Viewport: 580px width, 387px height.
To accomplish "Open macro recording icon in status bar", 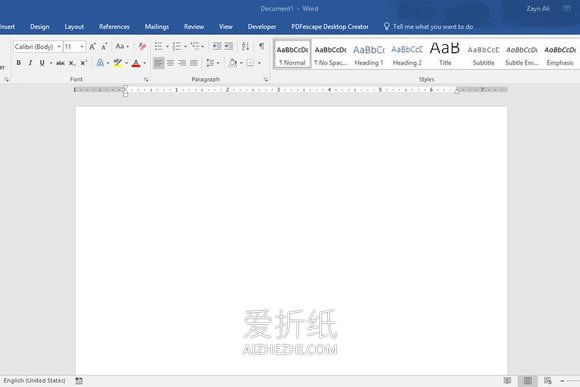I will (x=79, y=381).
